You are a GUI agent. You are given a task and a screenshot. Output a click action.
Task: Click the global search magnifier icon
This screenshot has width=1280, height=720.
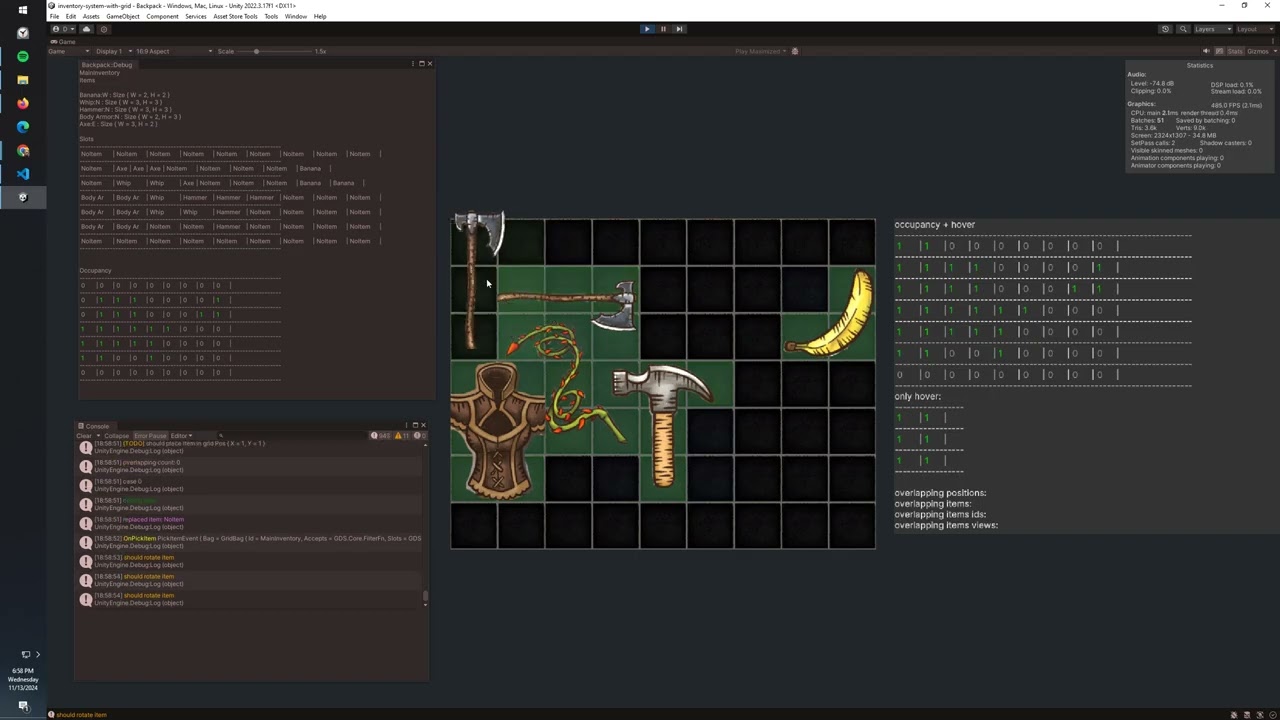1183,29
